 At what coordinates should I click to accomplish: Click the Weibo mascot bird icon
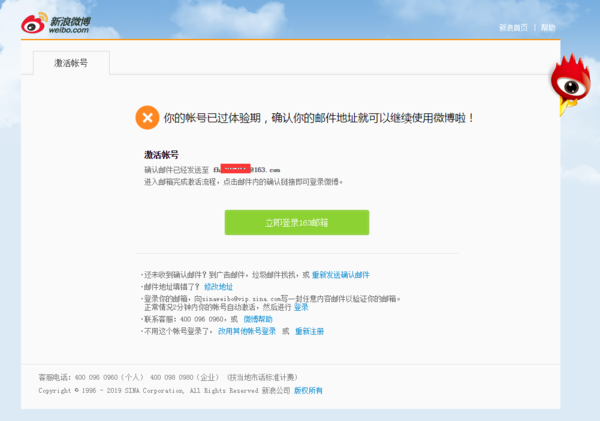click(571, 84)
